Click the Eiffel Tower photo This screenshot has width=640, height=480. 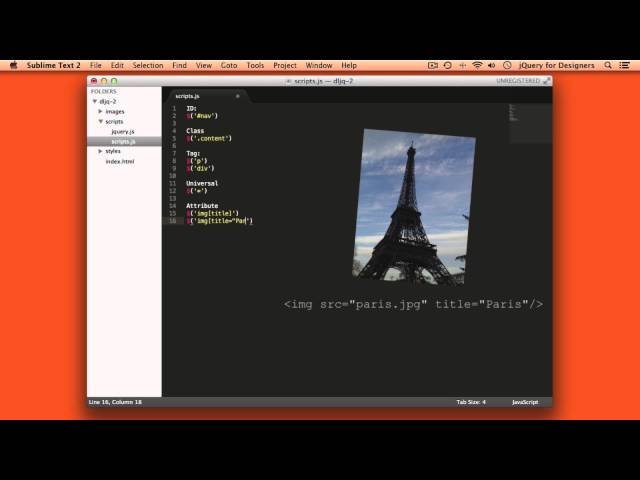point(413,207)
